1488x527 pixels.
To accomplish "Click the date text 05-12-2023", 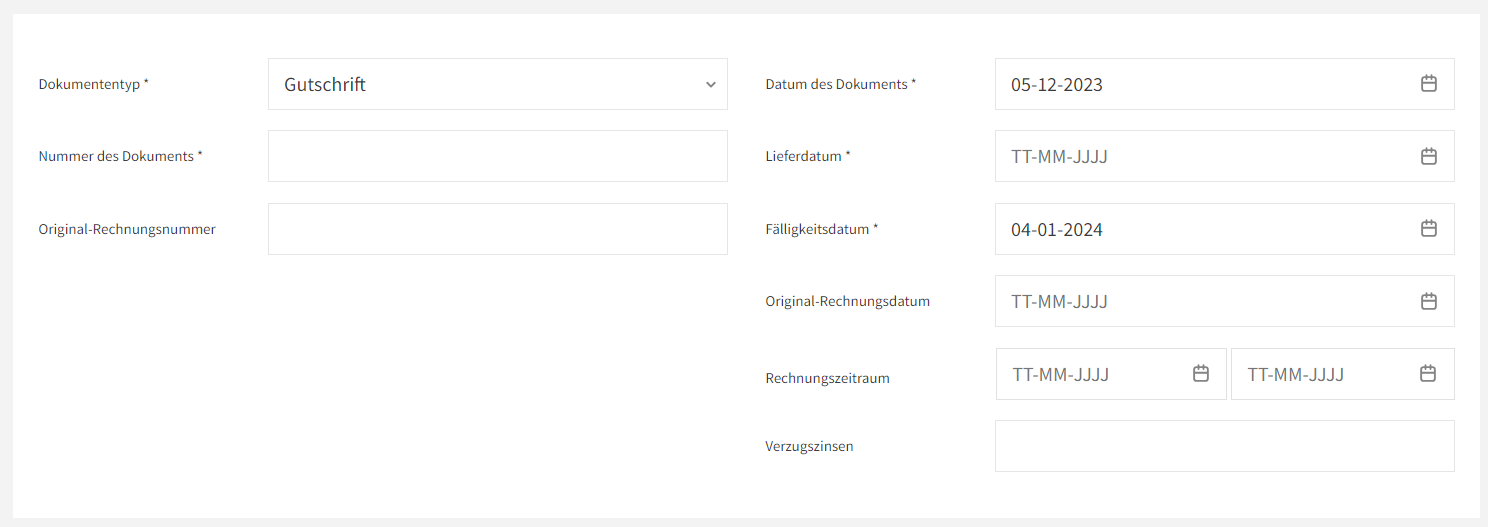I will click(1057, 85).
